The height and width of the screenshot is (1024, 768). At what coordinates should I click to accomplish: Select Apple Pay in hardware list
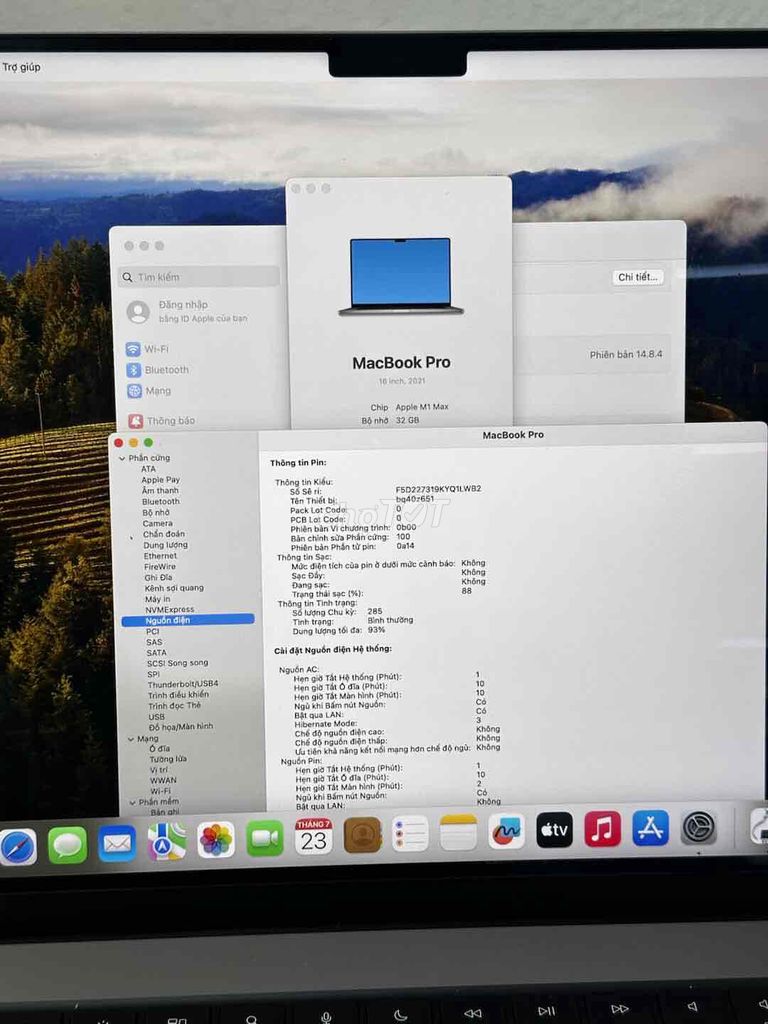click(x=161, y=479)
